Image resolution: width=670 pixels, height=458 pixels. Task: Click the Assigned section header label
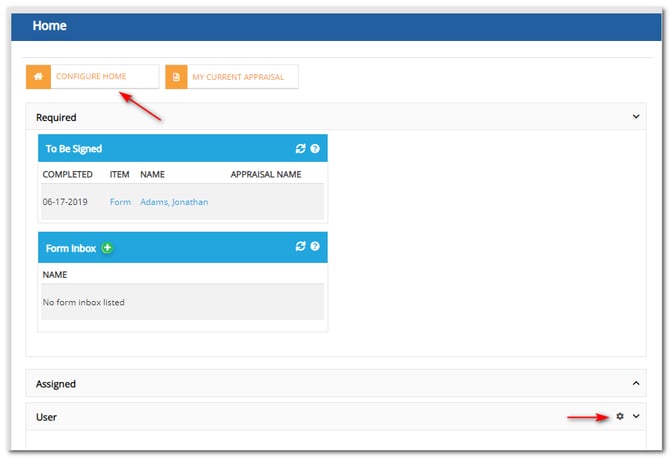[x=56, y=384]
